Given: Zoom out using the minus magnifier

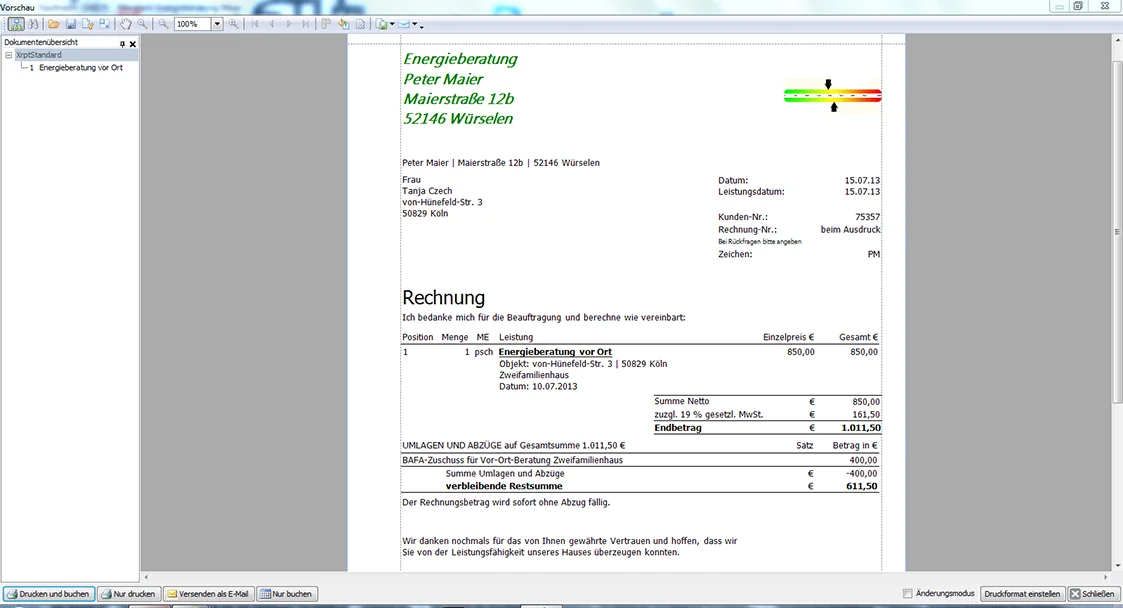Looking at the screenshot, I should pyautogui.click(x=163, y=24).
